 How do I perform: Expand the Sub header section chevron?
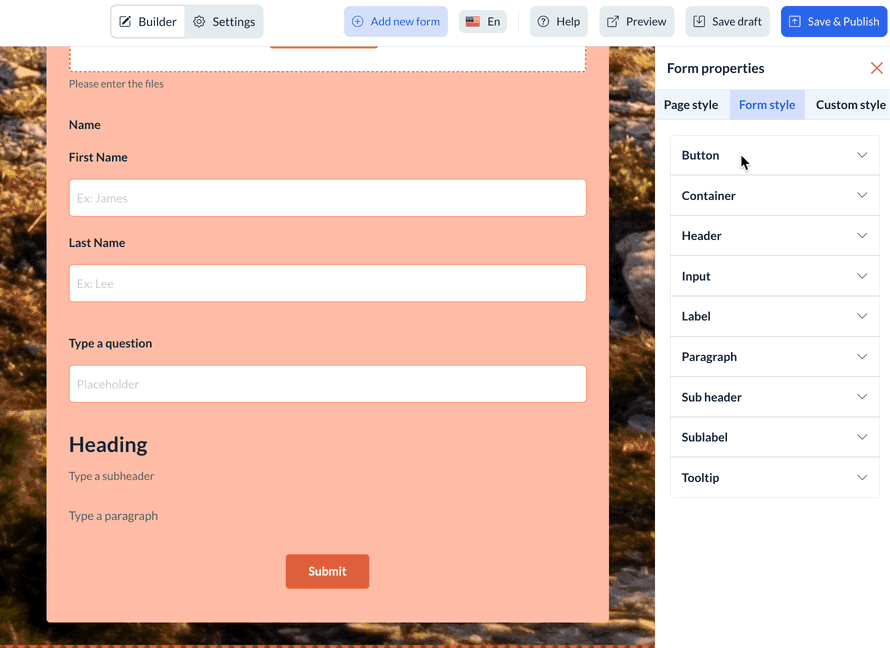point(862,397)
